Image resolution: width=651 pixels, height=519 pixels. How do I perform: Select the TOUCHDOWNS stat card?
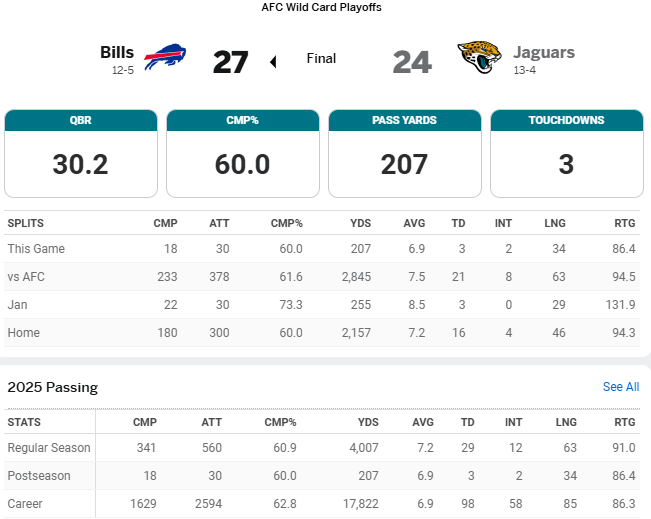tap(566, 153)
